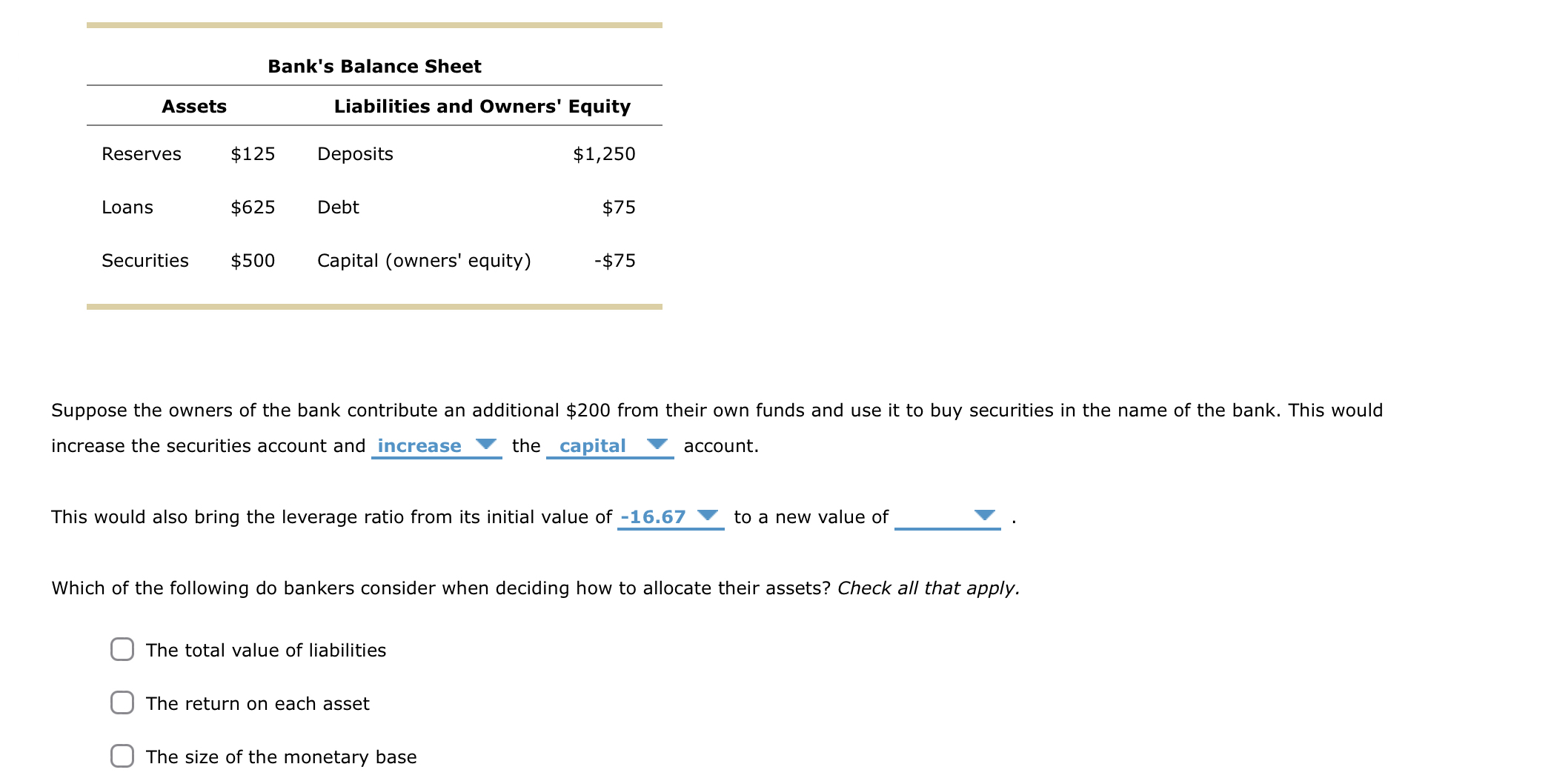Check "The total value of liabilities"
The width and height of the screenshot is (1554, 784).
tap(122, 650)
